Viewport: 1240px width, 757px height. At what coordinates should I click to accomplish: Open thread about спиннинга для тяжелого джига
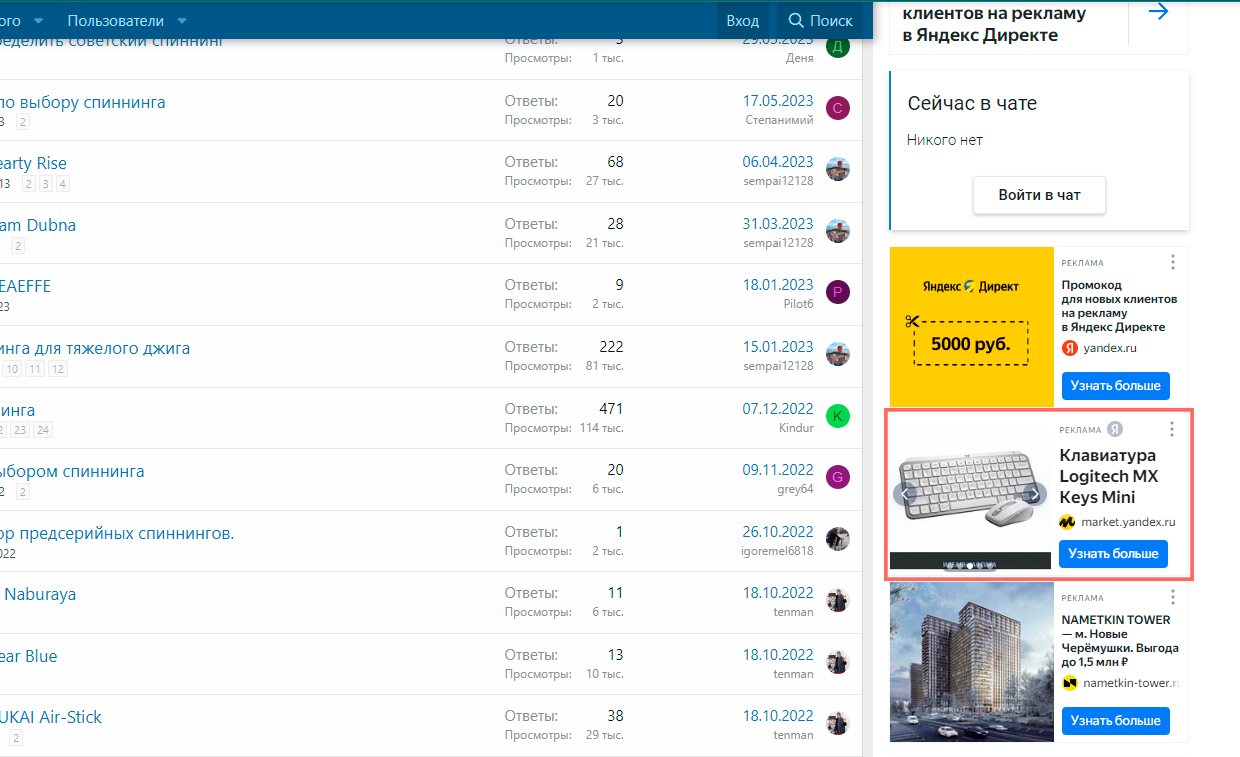(95, 348)
